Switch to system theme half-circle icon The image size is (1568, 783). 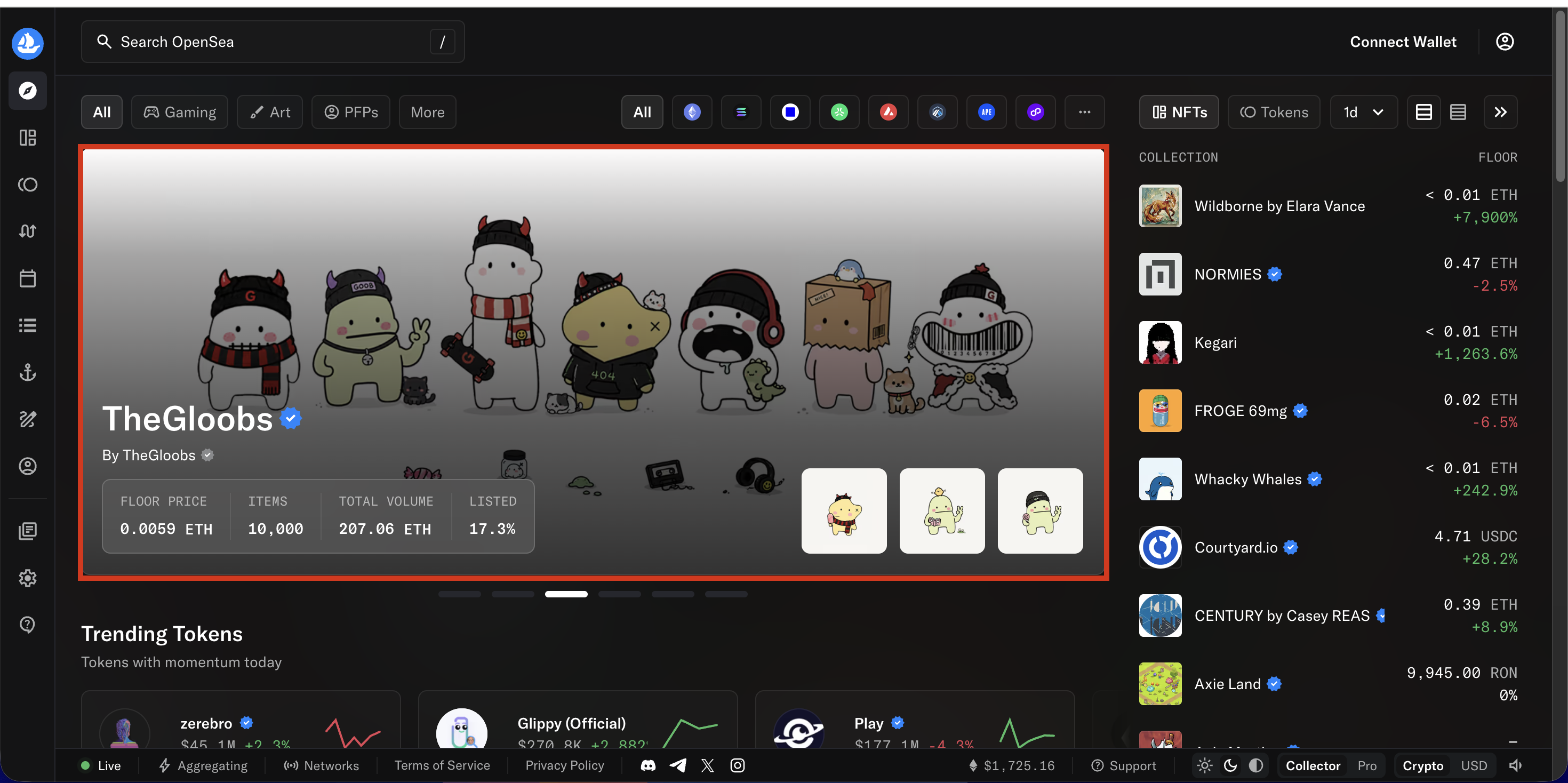point(1256,765)
